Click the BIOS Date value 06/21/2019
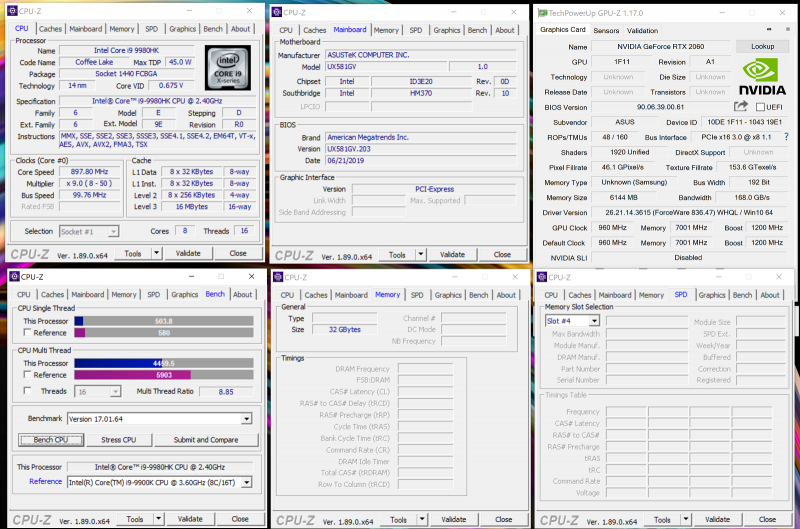The image size is (800, 529). 420,161
